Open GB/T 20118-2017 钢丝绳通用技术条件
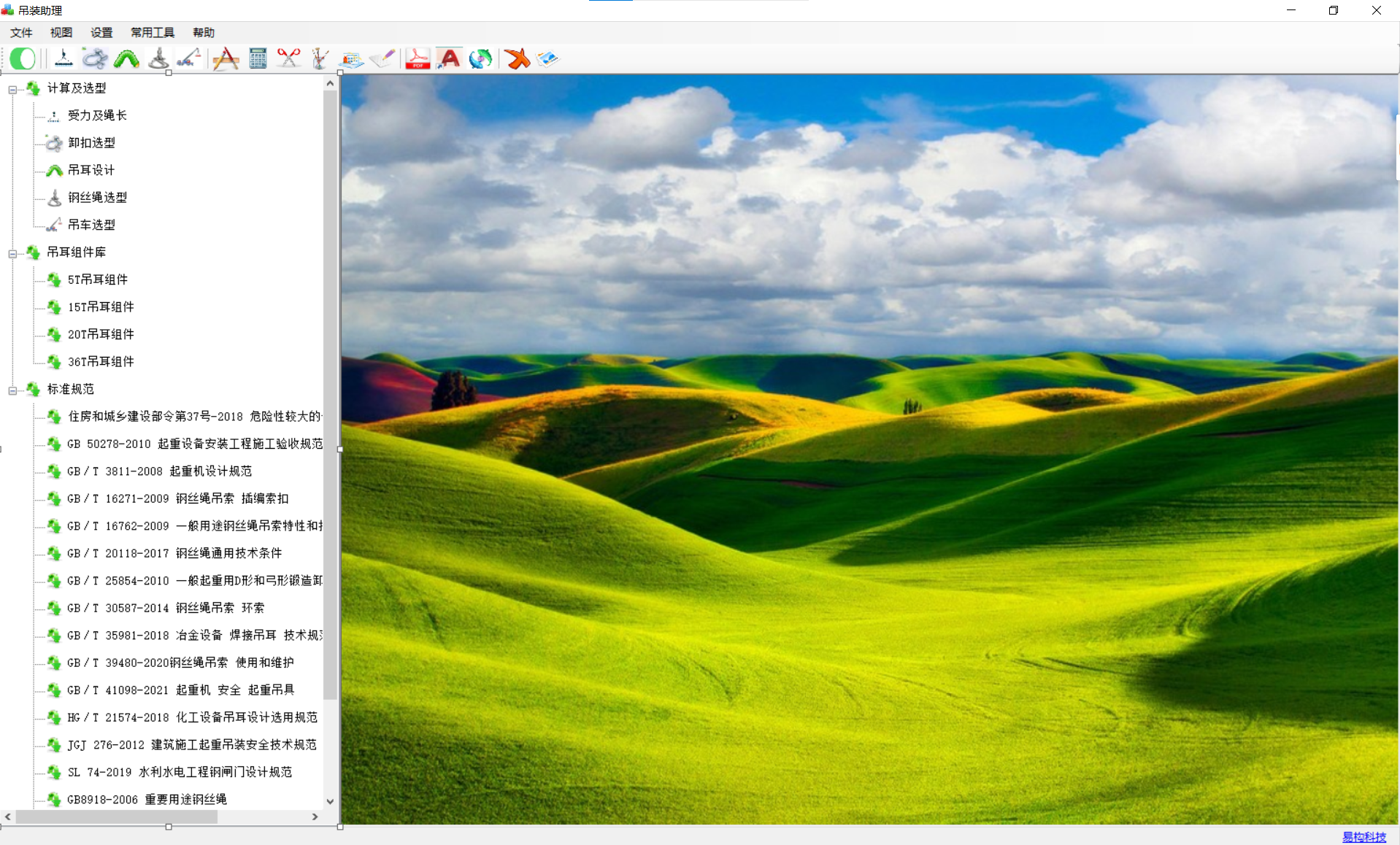1400x845 pixels. [x=174, y=553]
